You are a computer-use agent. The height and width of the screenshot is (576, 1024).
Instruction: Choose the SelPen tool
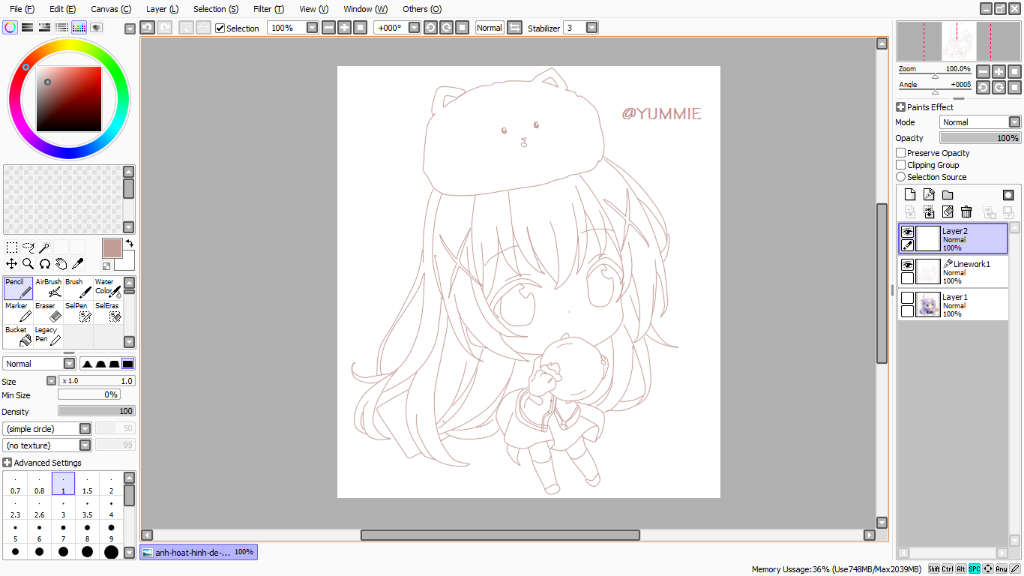78,312
